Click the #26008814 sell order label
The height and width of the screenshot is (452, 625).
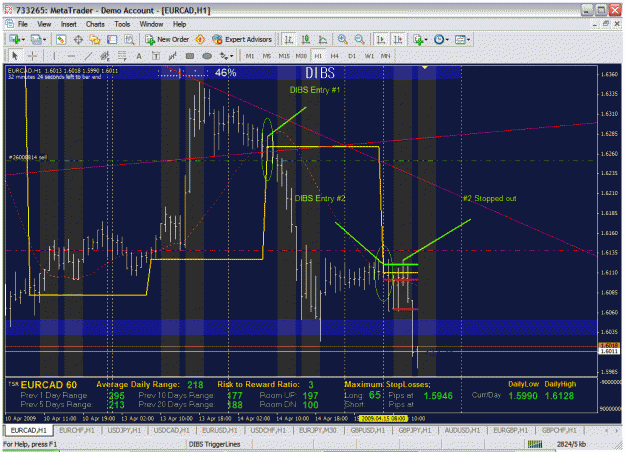[x=28, y=157]
